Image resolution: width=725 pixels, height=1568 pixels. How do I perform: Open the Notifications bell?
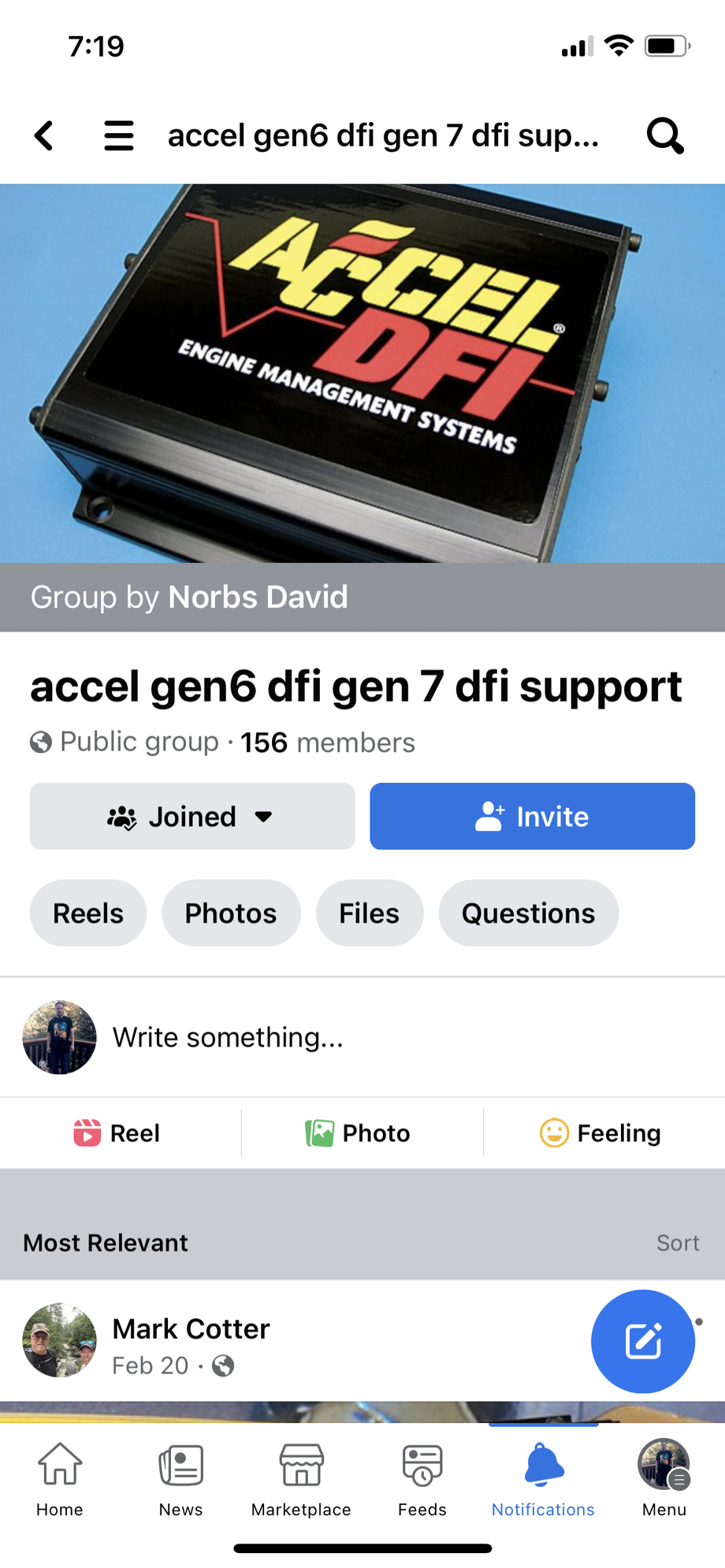(x=543, y=1464)
